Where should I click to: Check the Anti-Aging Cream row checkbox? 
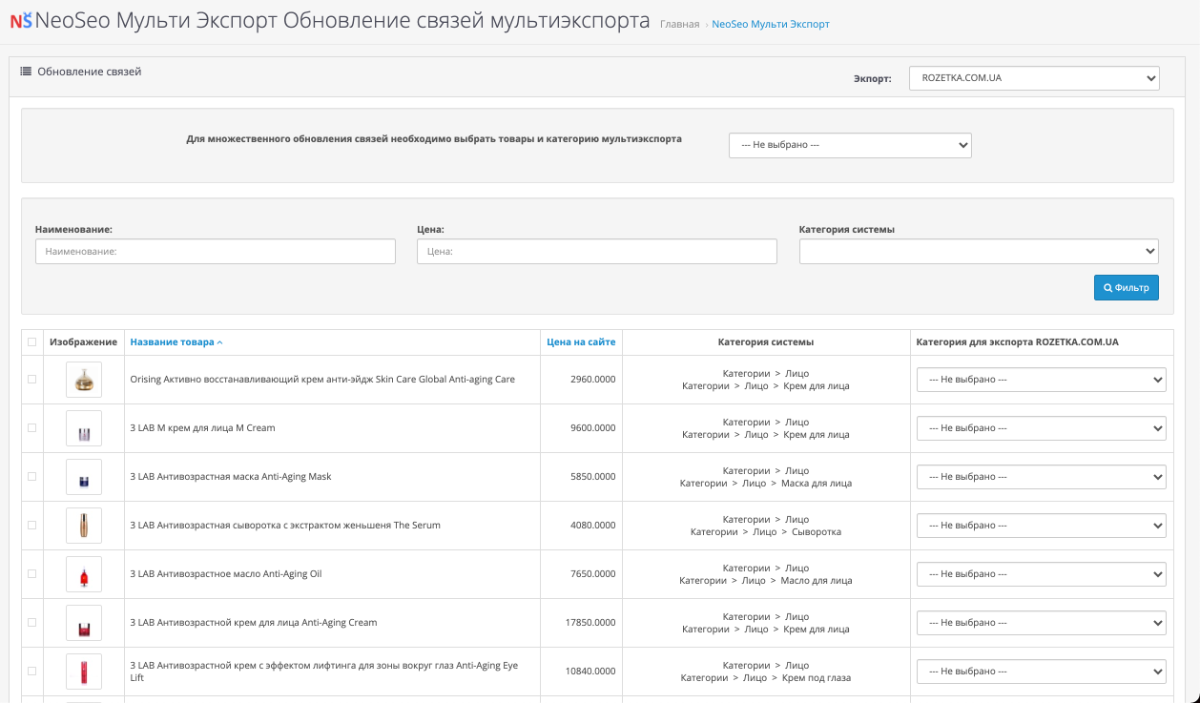[x=32, y=622]
